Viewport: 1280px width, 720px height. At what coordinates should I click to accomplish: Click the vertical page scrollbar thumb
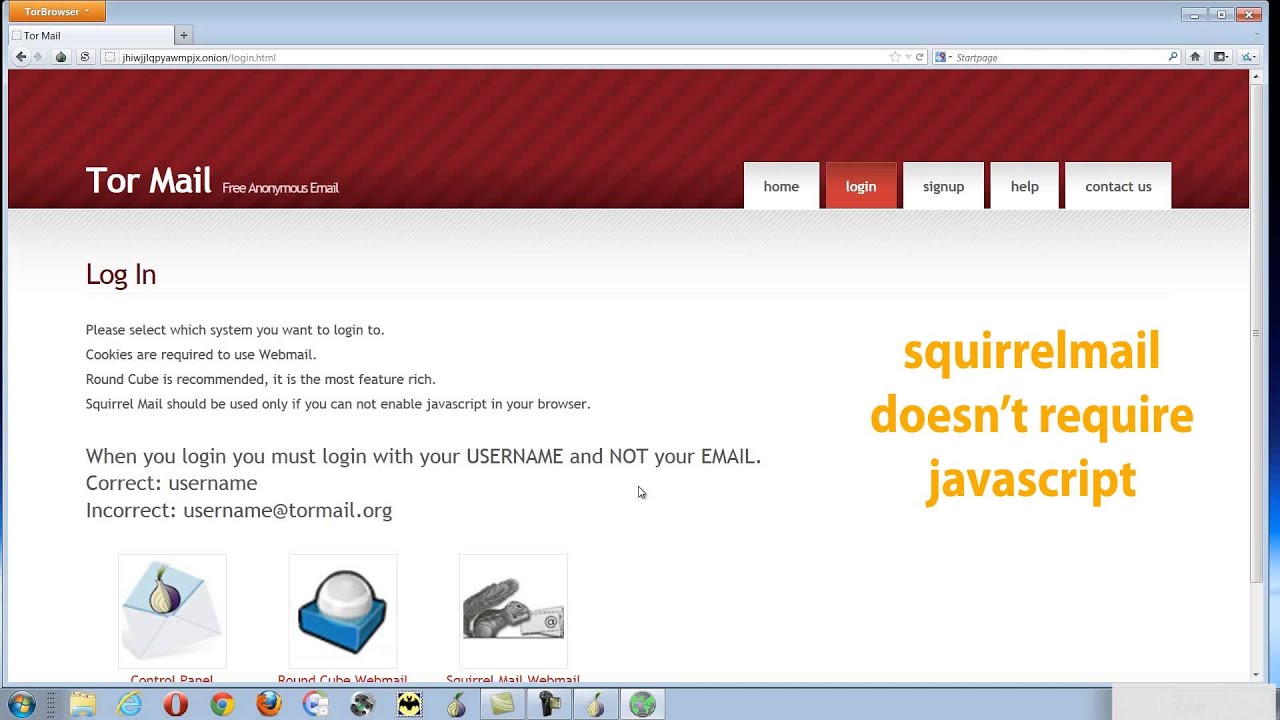1256,333
